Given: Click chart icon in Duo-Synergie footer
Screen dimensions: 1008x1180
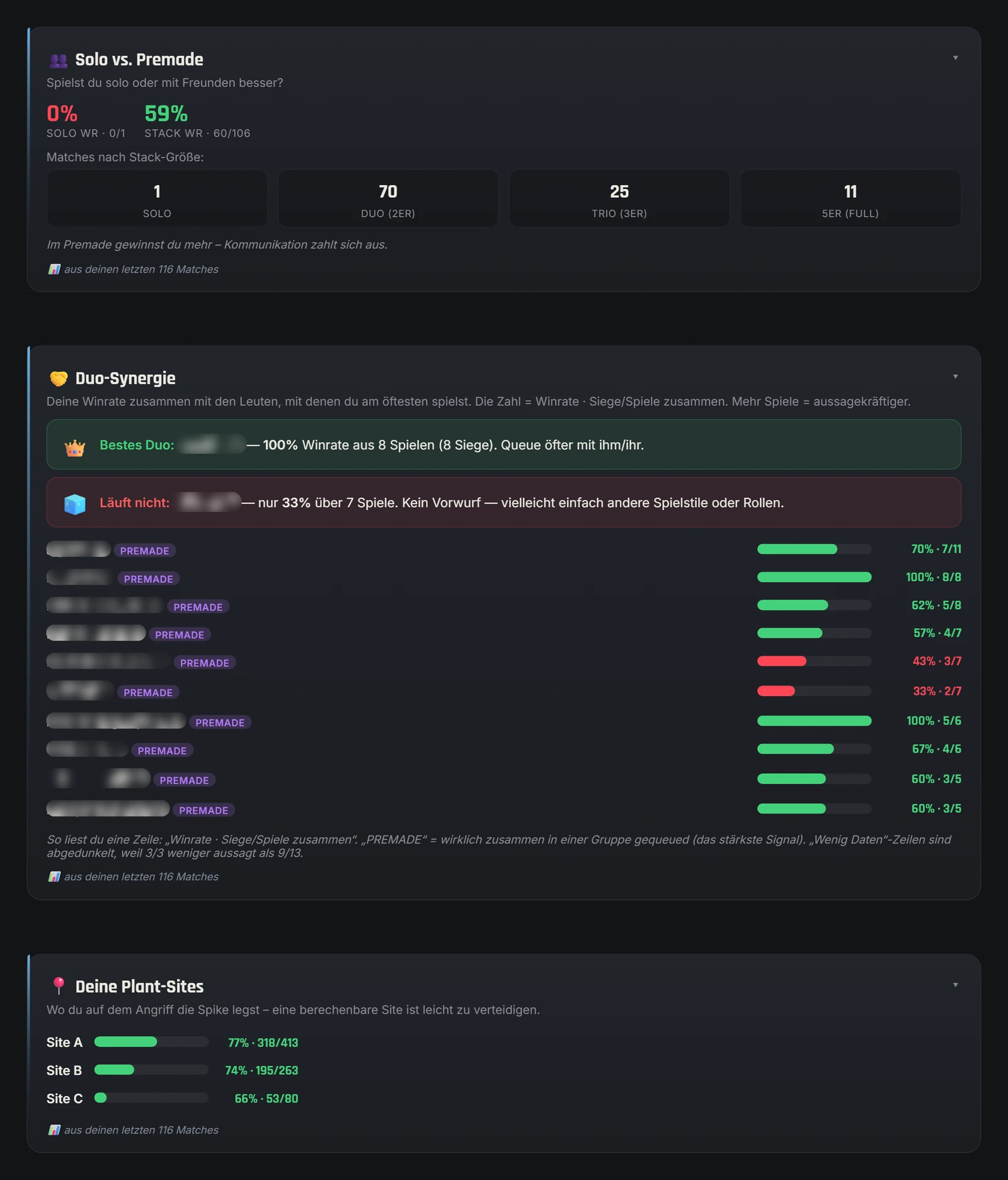Looking at the screenshot, I should (x=55, y=876).
